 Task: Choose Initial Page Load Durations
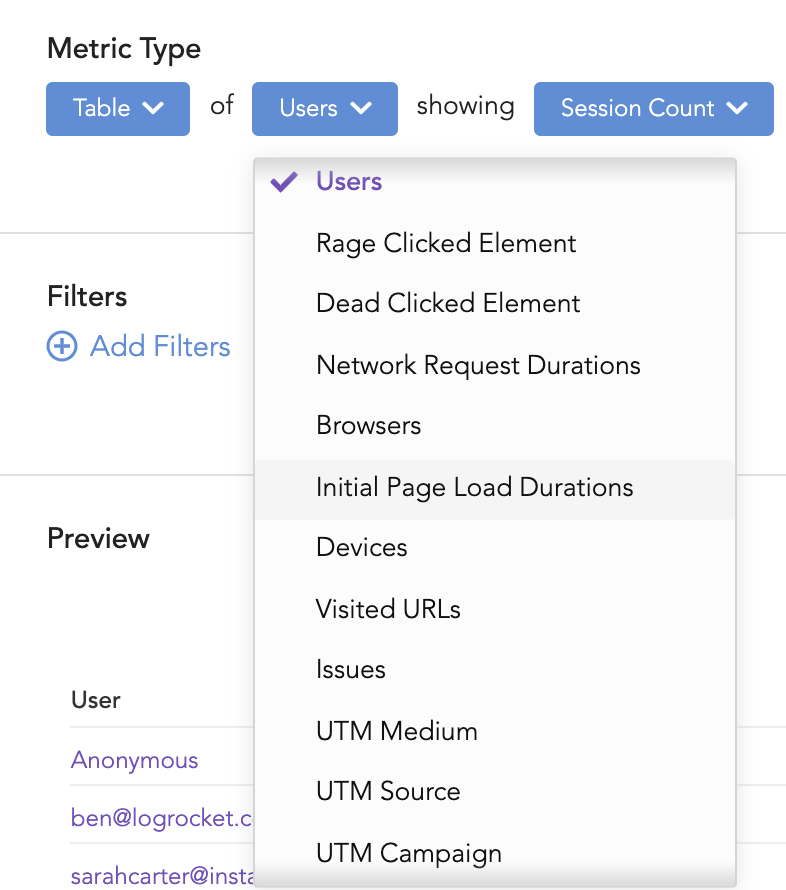474,487
